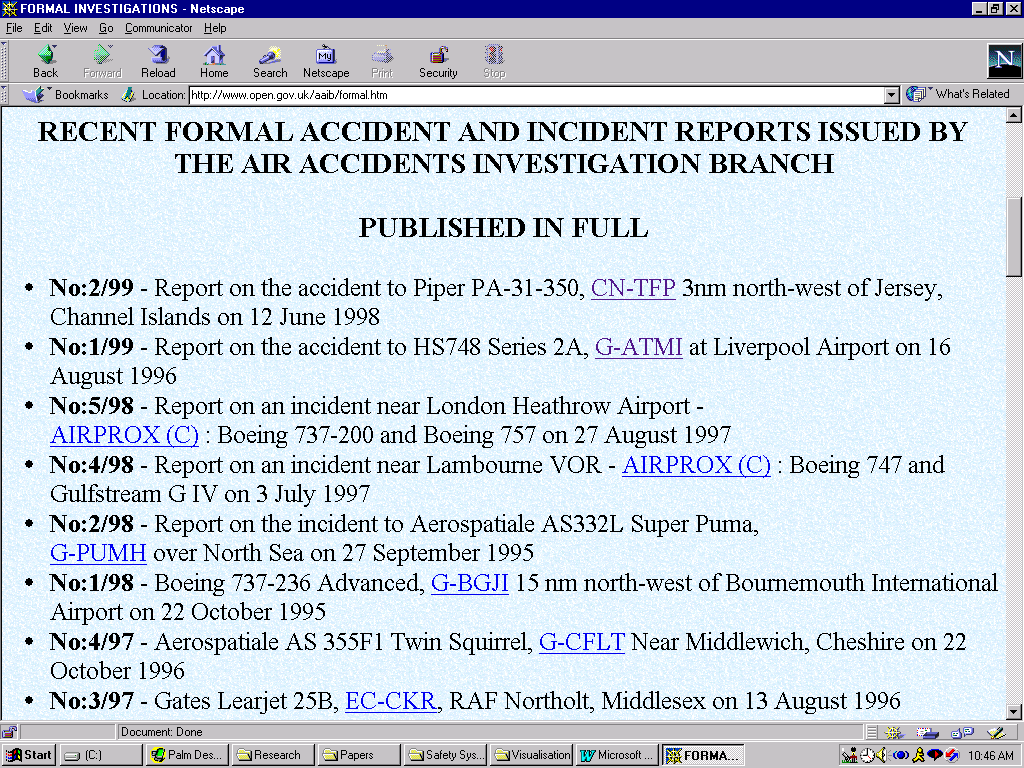The width and height of the screenshot is (1024, 768).
Task: Open the Windows Start menu
Action: coord(29,756)
